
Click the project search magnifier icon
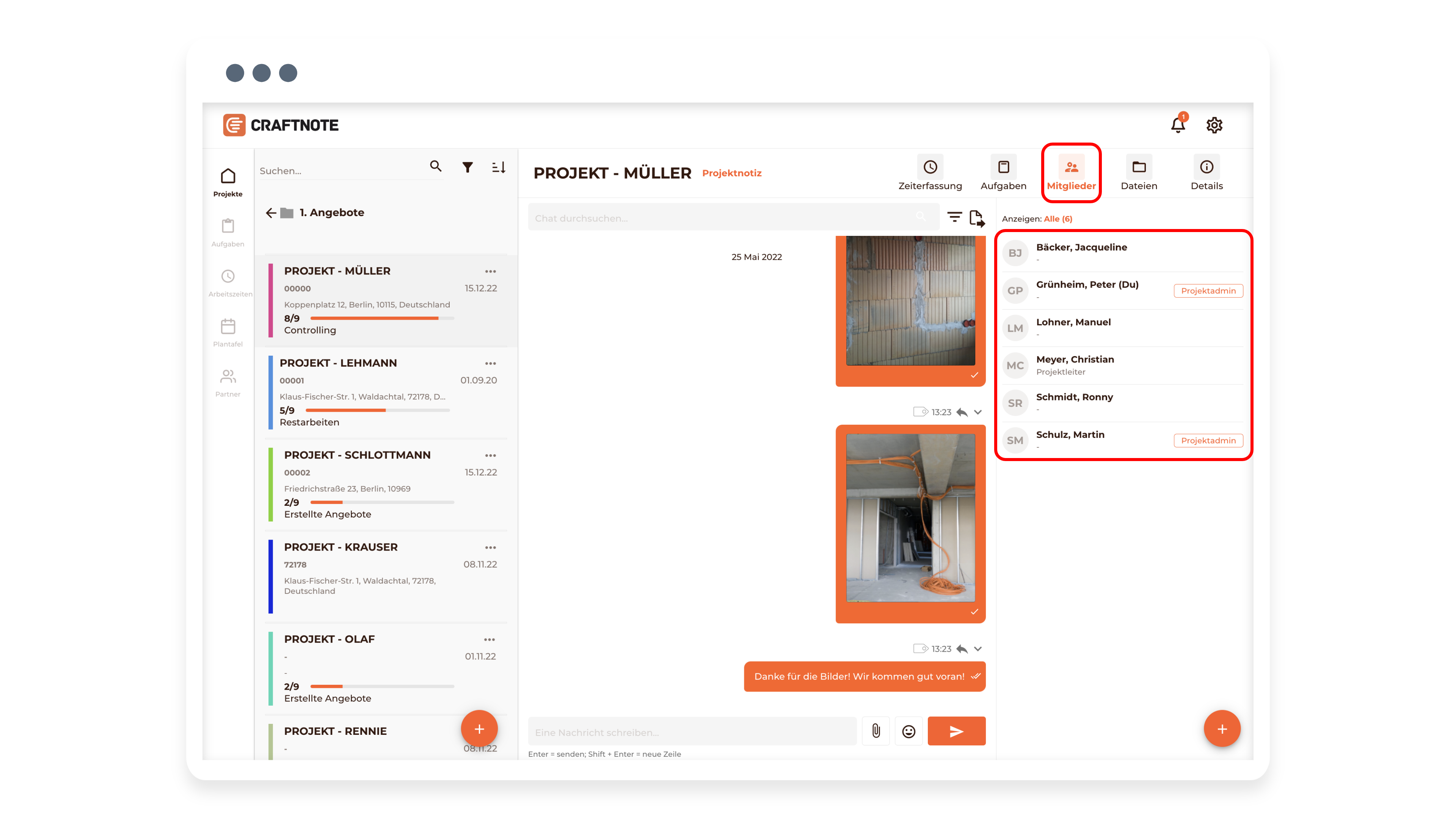(435, 166)
